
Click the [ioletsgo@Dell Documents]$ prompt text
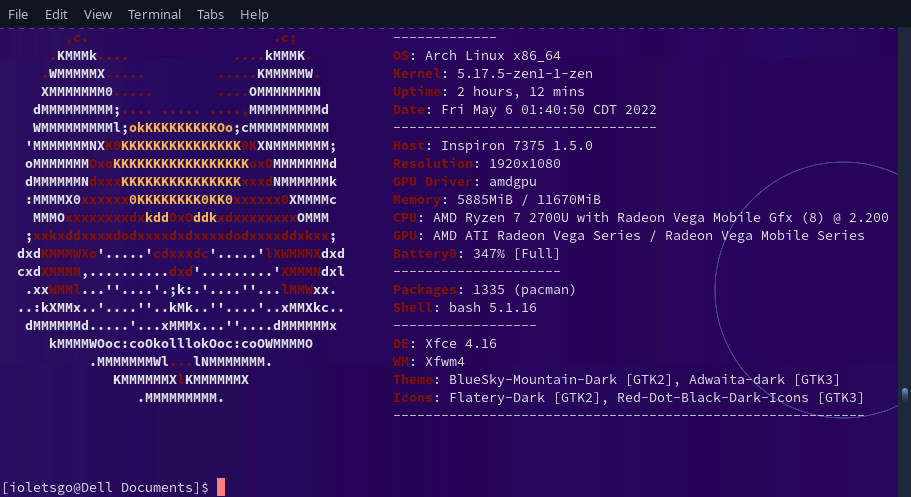(105, 487)
